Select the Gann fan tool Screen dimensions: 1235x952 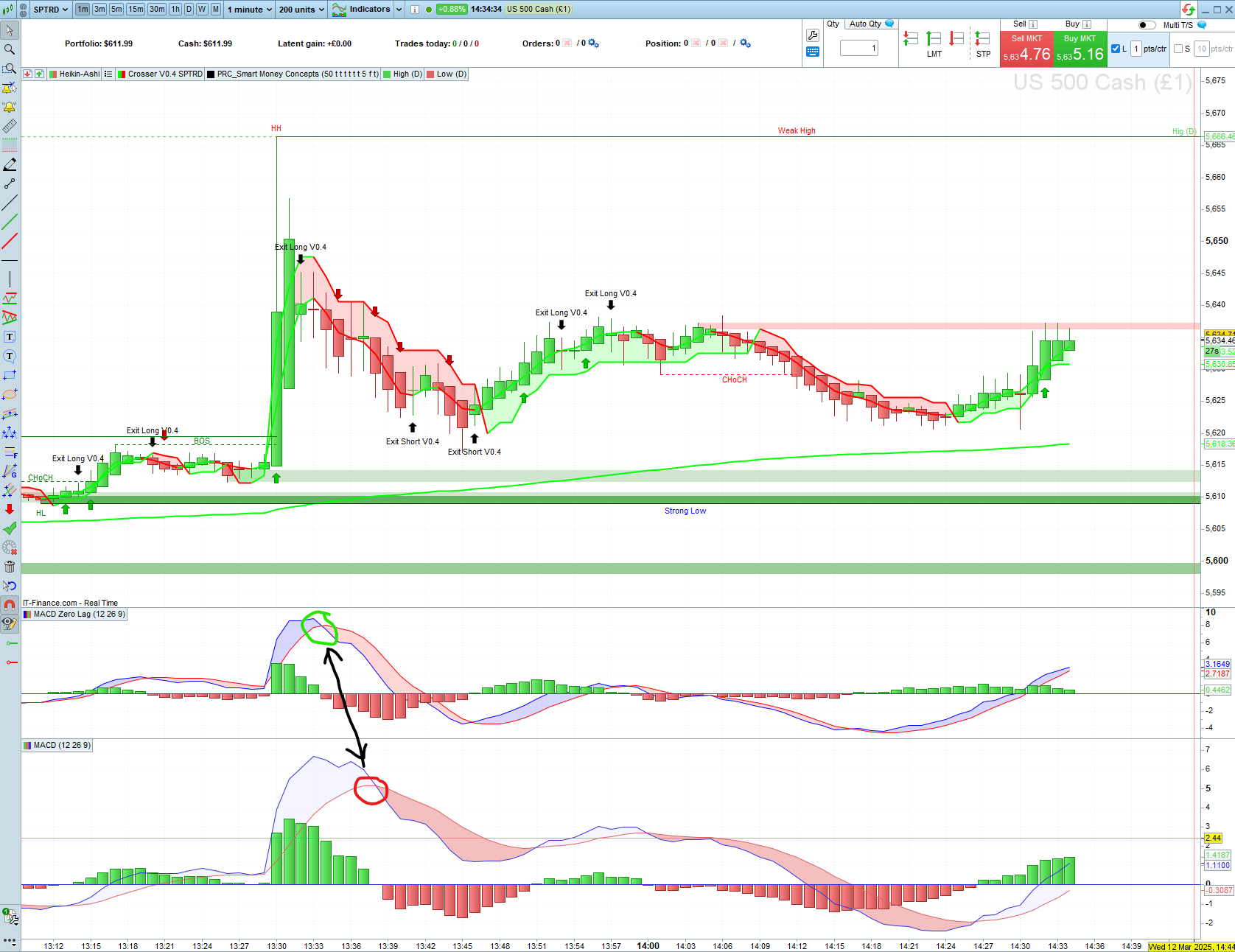tap(10, 471)
